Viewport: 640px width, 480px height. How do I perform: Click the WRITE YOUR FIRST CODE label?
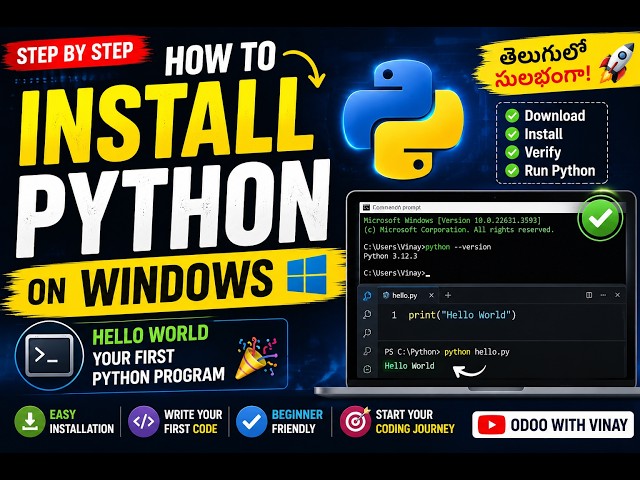click(193, 422)
